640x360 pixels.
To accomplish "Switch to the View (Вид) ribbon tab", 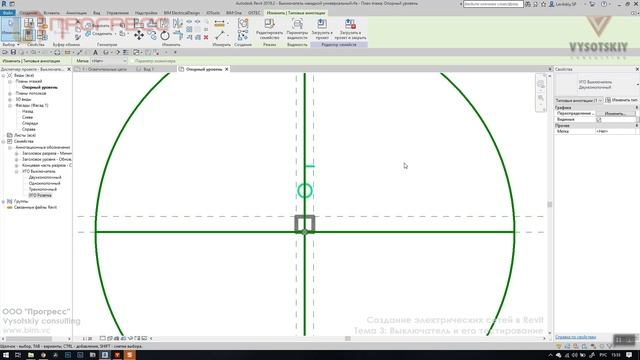I will click(96, 13).
